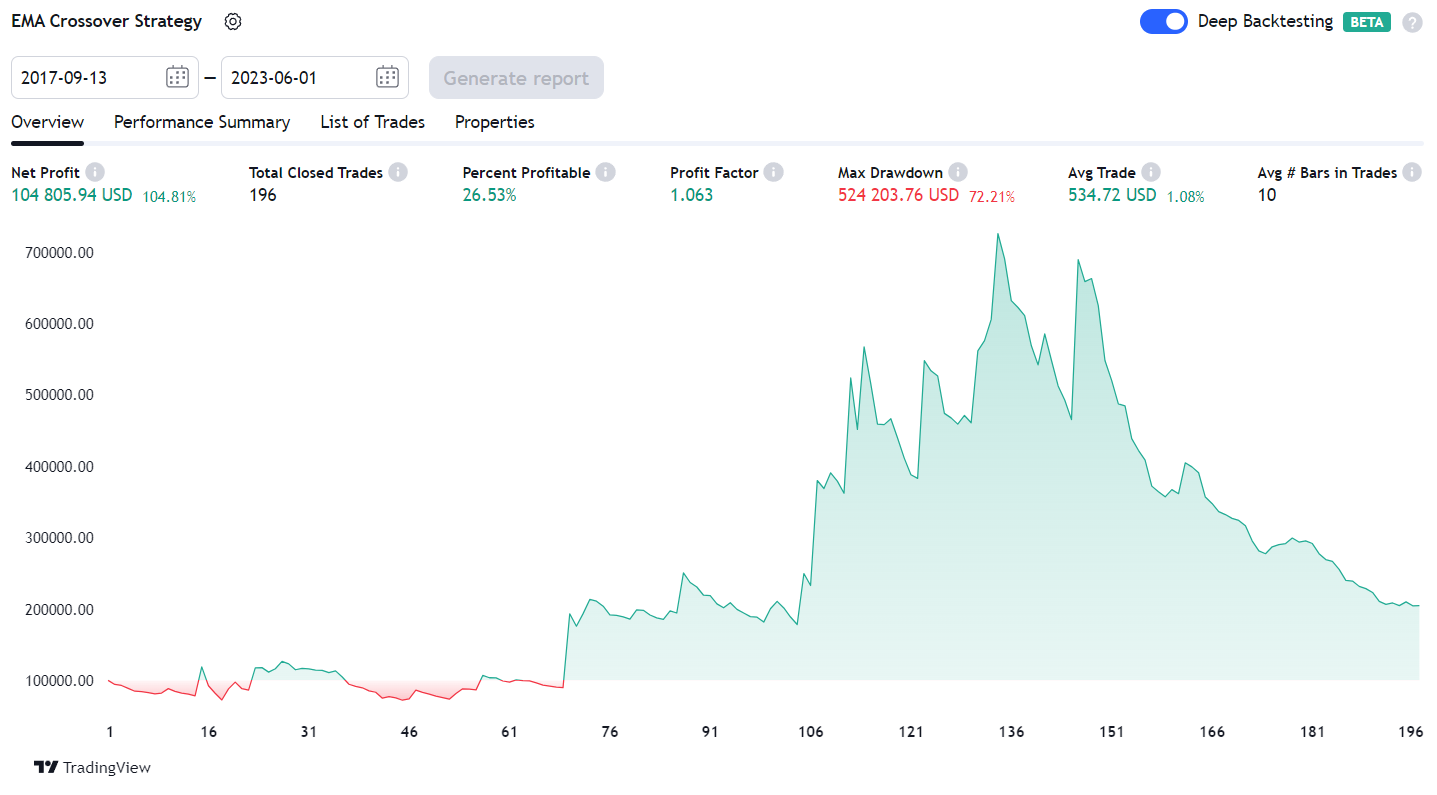Click the end date field 2023-06-01
Screen dimensions: 1437x795
coord(295,77)
